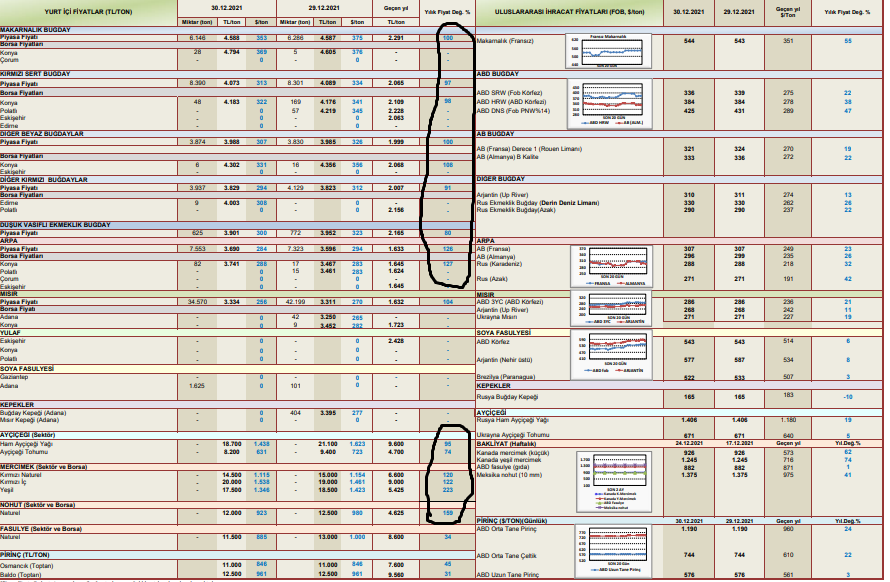Click the 'YURT İÇİ FİYATLAR (TL/TON)' header
This screenshot has width=890, height=582.
88,12
